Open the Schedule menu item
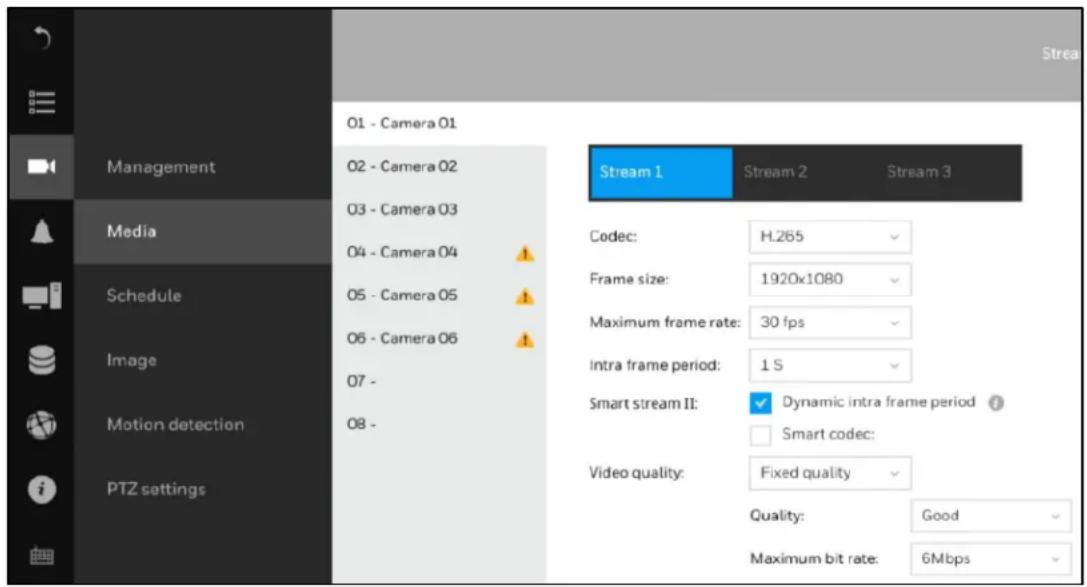The image size is (1087, 587). pyautogui.click(x=202, y=296)
